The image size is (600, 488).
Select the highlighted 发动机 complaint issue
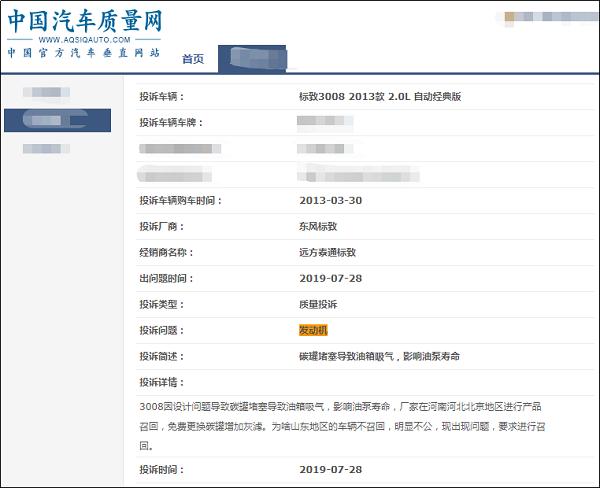[x=313, y=330]
